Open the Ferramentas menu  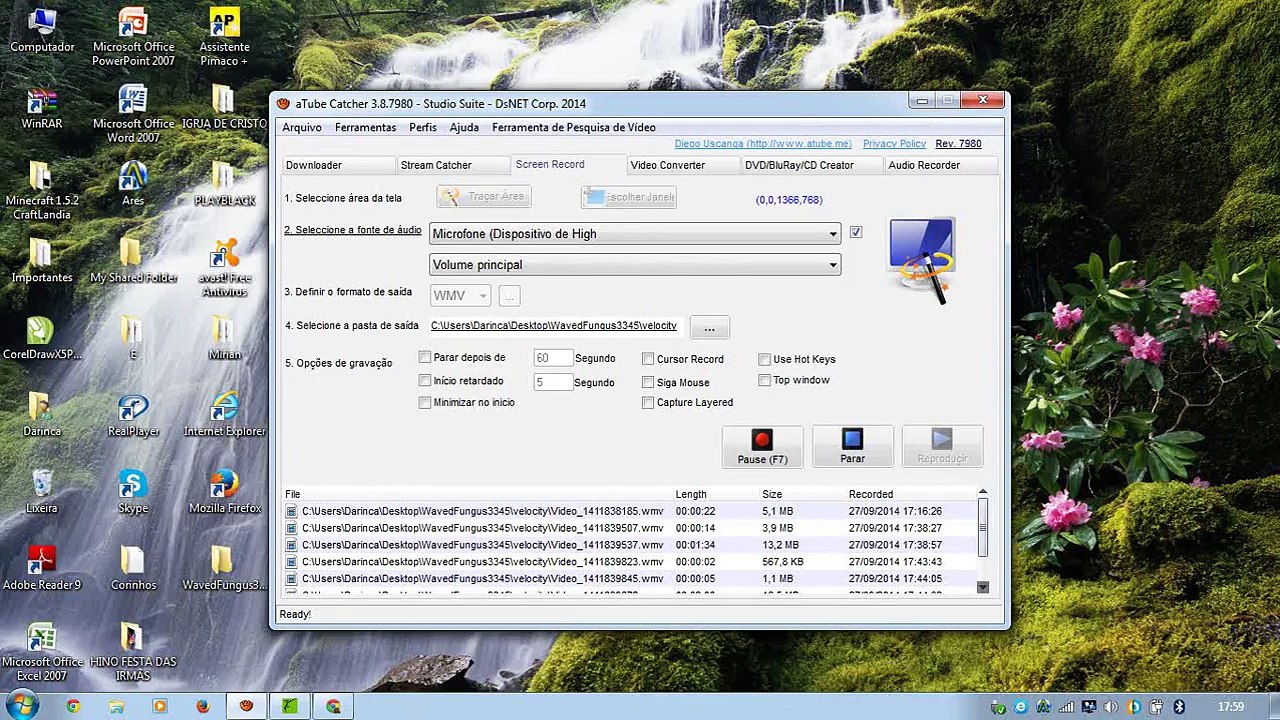tap(366, 127)
